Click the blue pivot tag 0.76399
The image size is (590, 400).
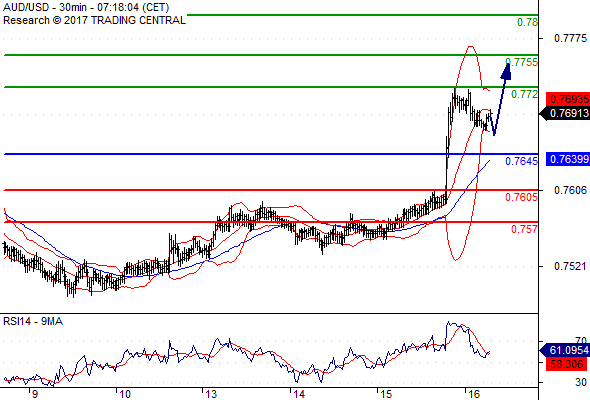click(568, 159)
